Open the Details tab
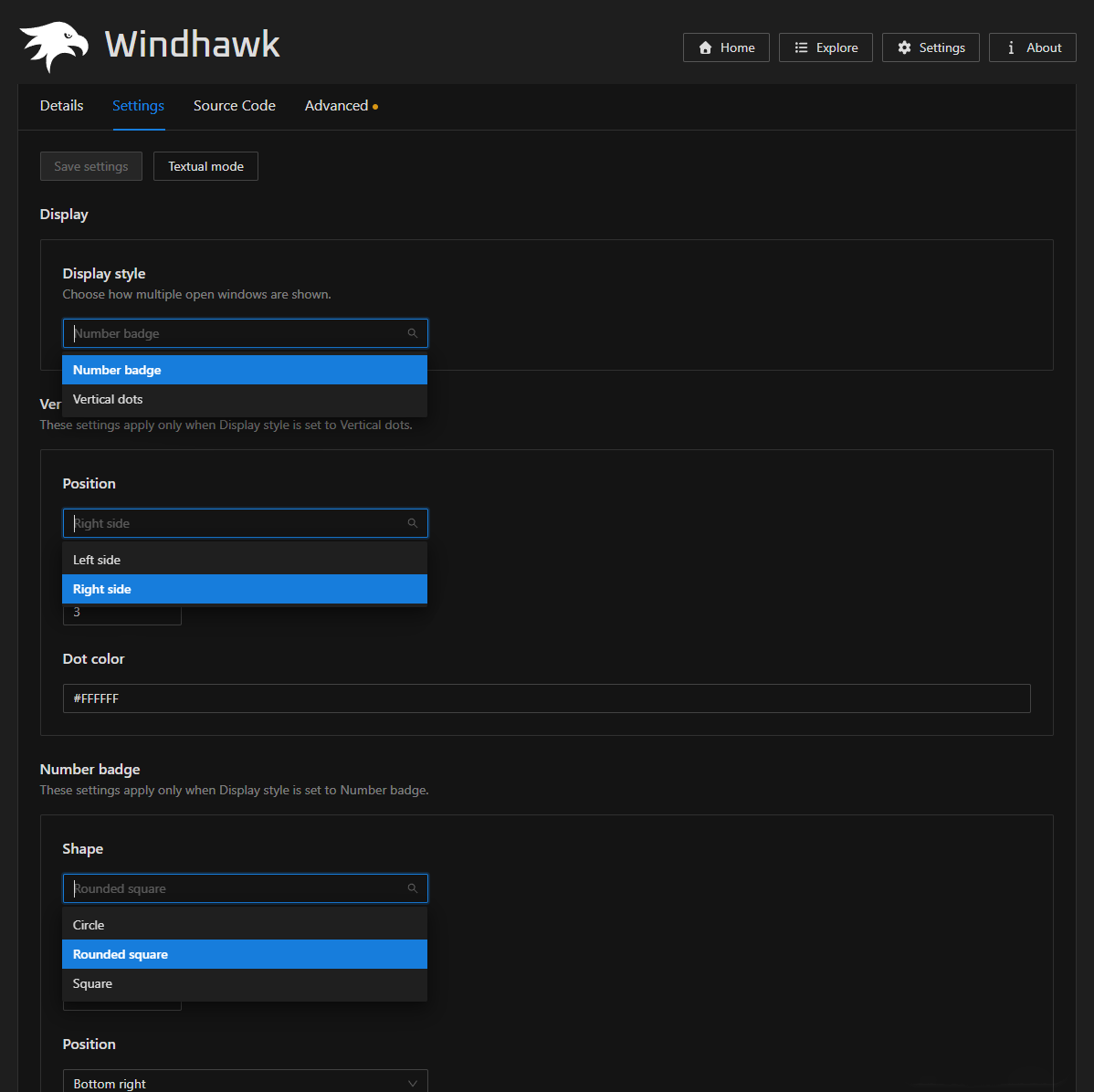The image size is (1094, 1092). pos(61,105)
